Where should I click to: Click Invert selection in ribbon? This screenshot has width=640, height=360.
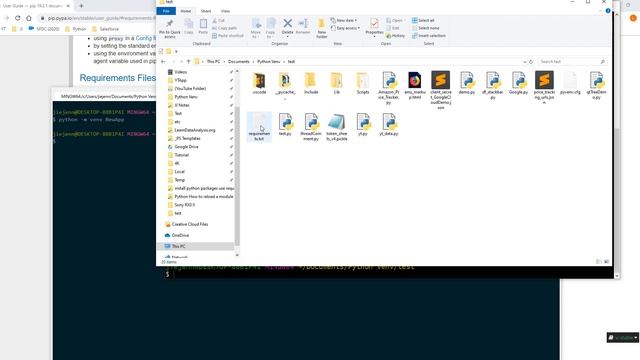click(429, 36)
